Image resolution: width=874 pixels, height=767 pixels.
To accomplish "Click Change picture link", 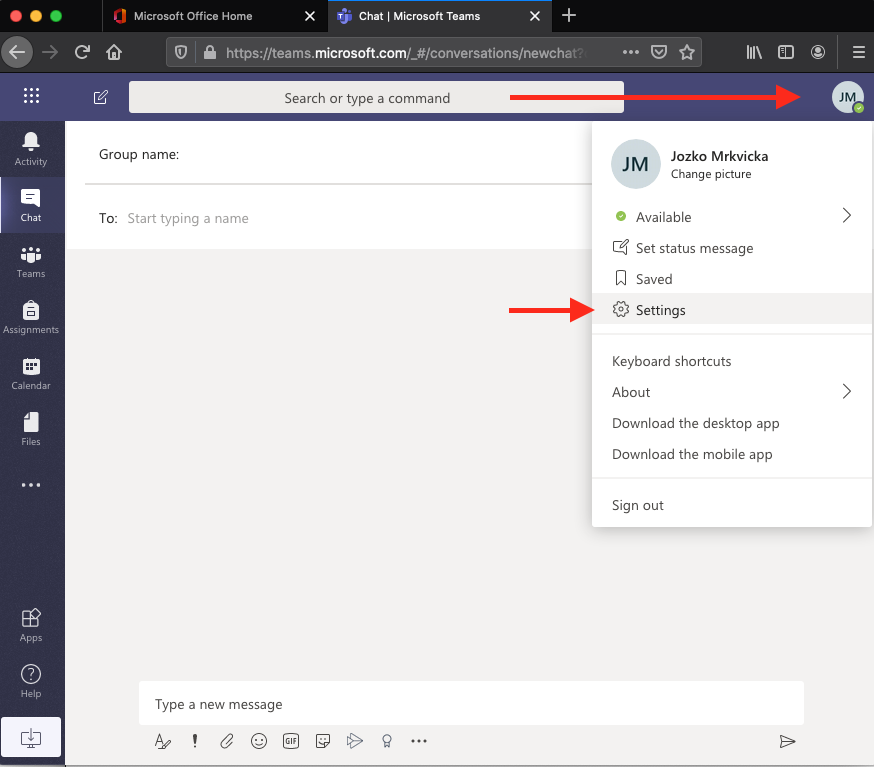I will point(711,174).
